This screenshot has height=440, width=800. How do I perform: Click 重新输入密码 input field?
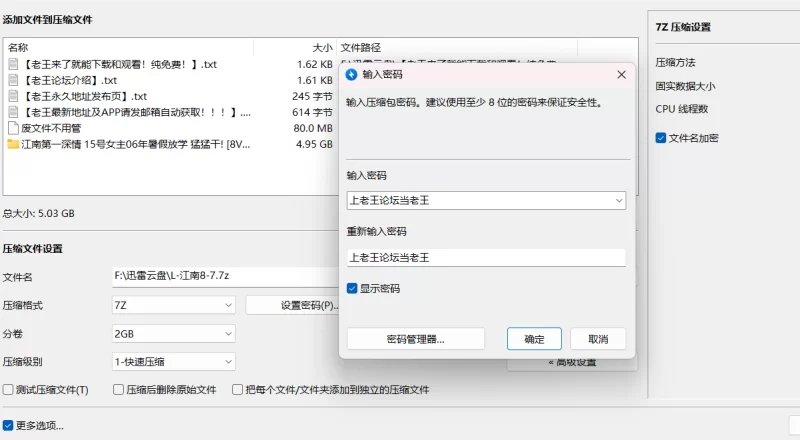486,258
